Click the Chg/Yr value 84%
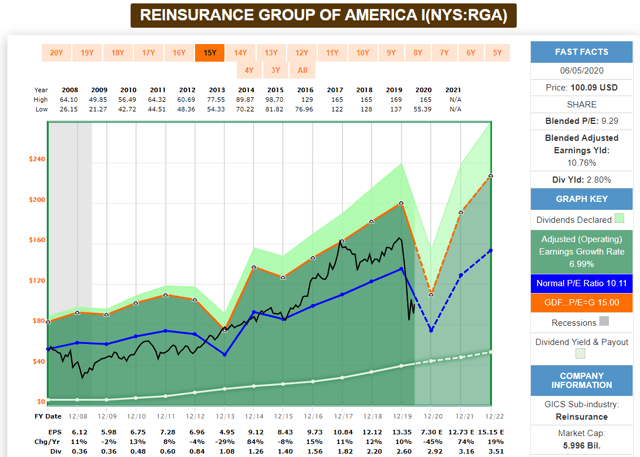The image size is (640, 457). pos(255,441)
